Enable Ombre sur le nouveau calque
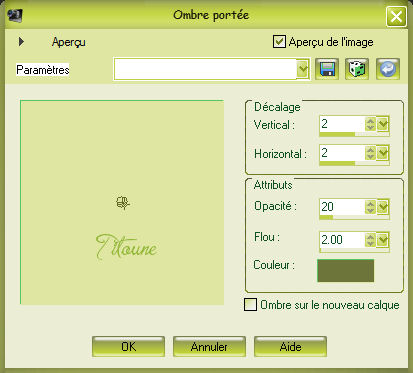 (x=250, y=304)
